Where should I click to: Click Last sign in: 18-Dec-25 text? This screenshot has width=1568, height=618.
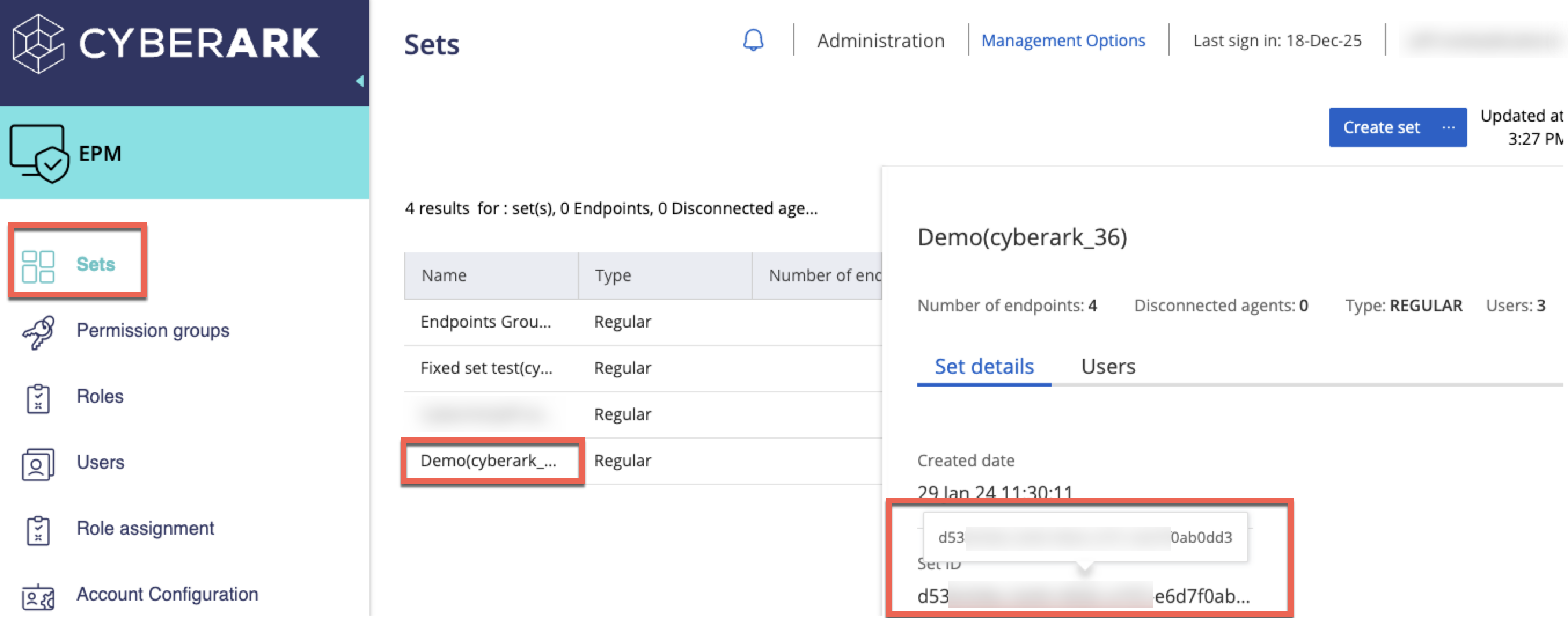click(1277, 41)
